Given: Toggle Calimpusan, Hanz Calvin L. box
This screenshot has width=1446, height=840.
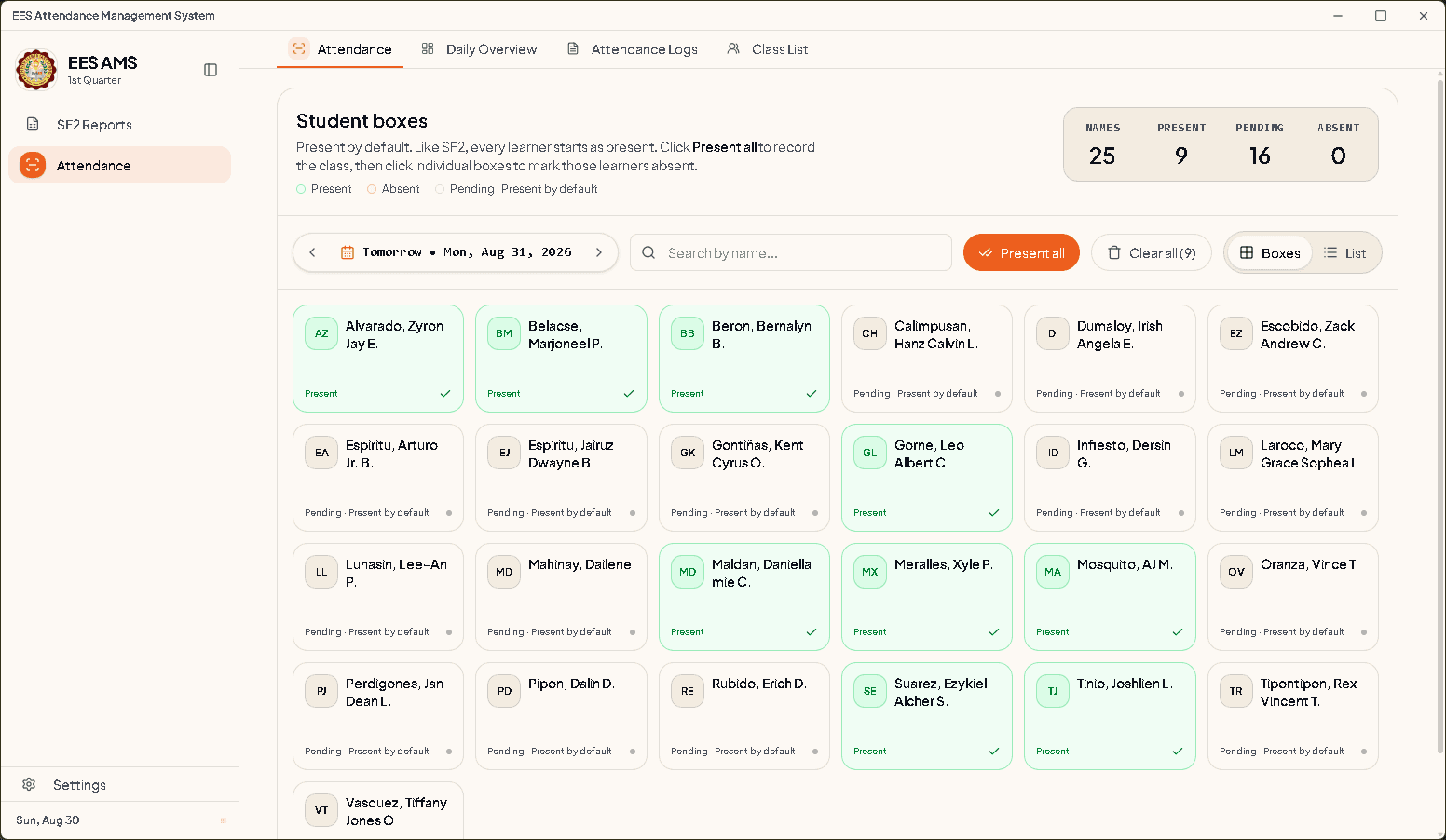Looking at the screenshot, I should [x=927, y=359].
